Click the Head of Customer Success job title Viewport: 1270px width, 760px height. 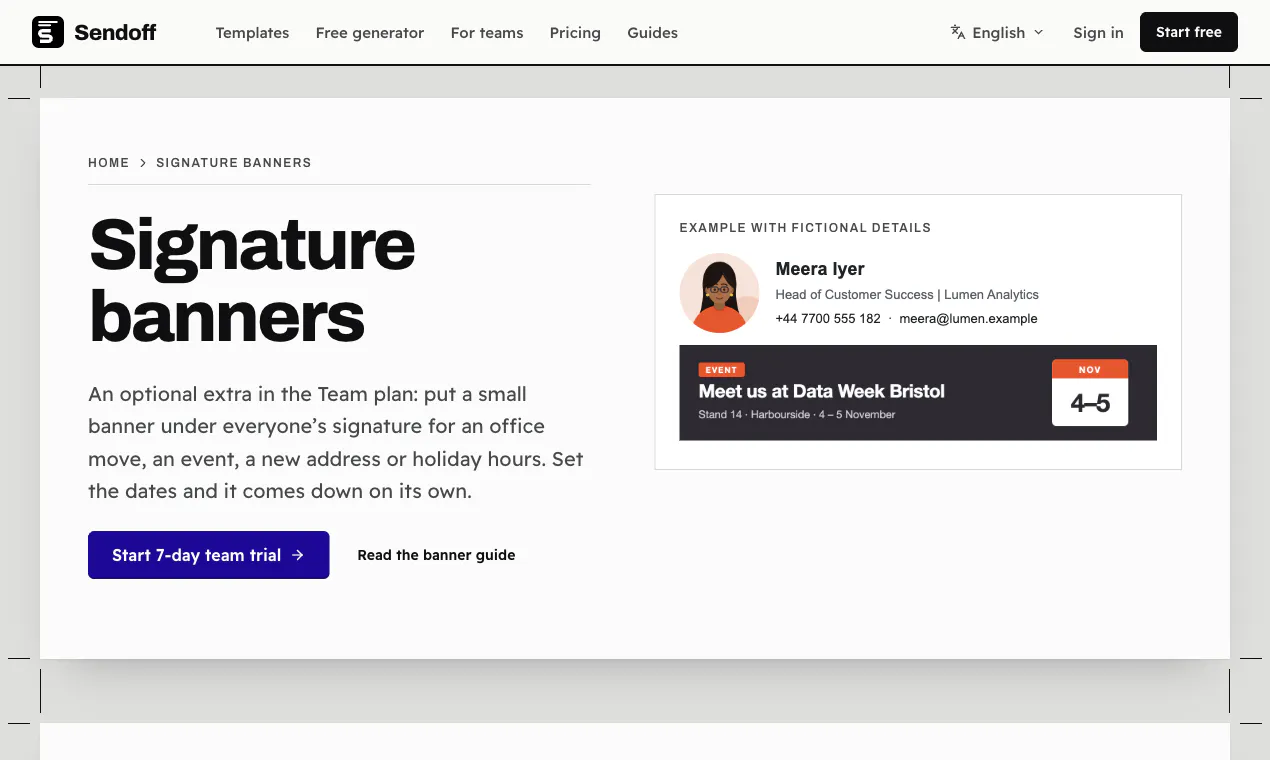click(x=854, y=295)
